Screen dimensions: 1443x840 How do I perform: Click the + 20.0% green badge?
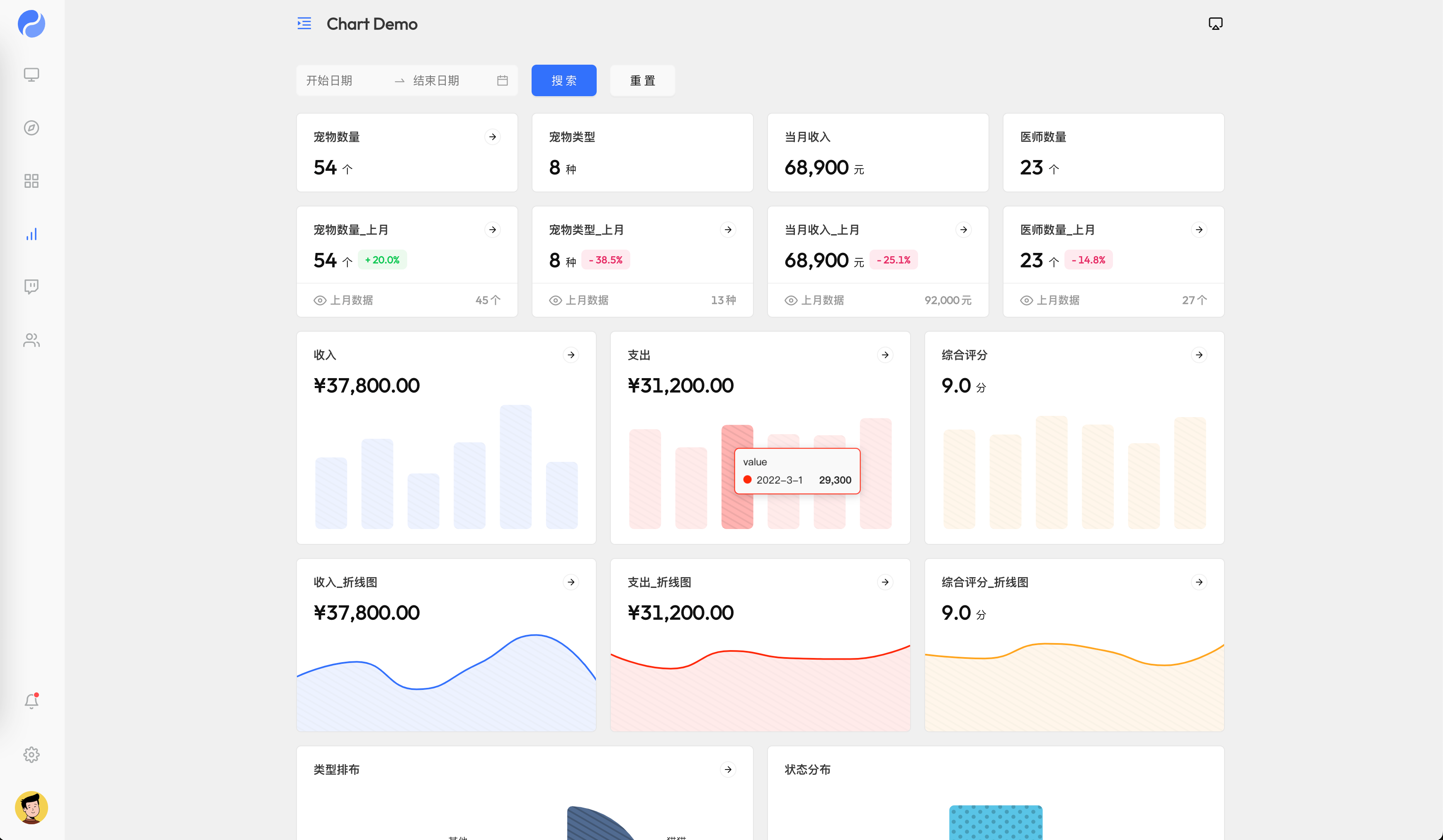tap(382, 260)
